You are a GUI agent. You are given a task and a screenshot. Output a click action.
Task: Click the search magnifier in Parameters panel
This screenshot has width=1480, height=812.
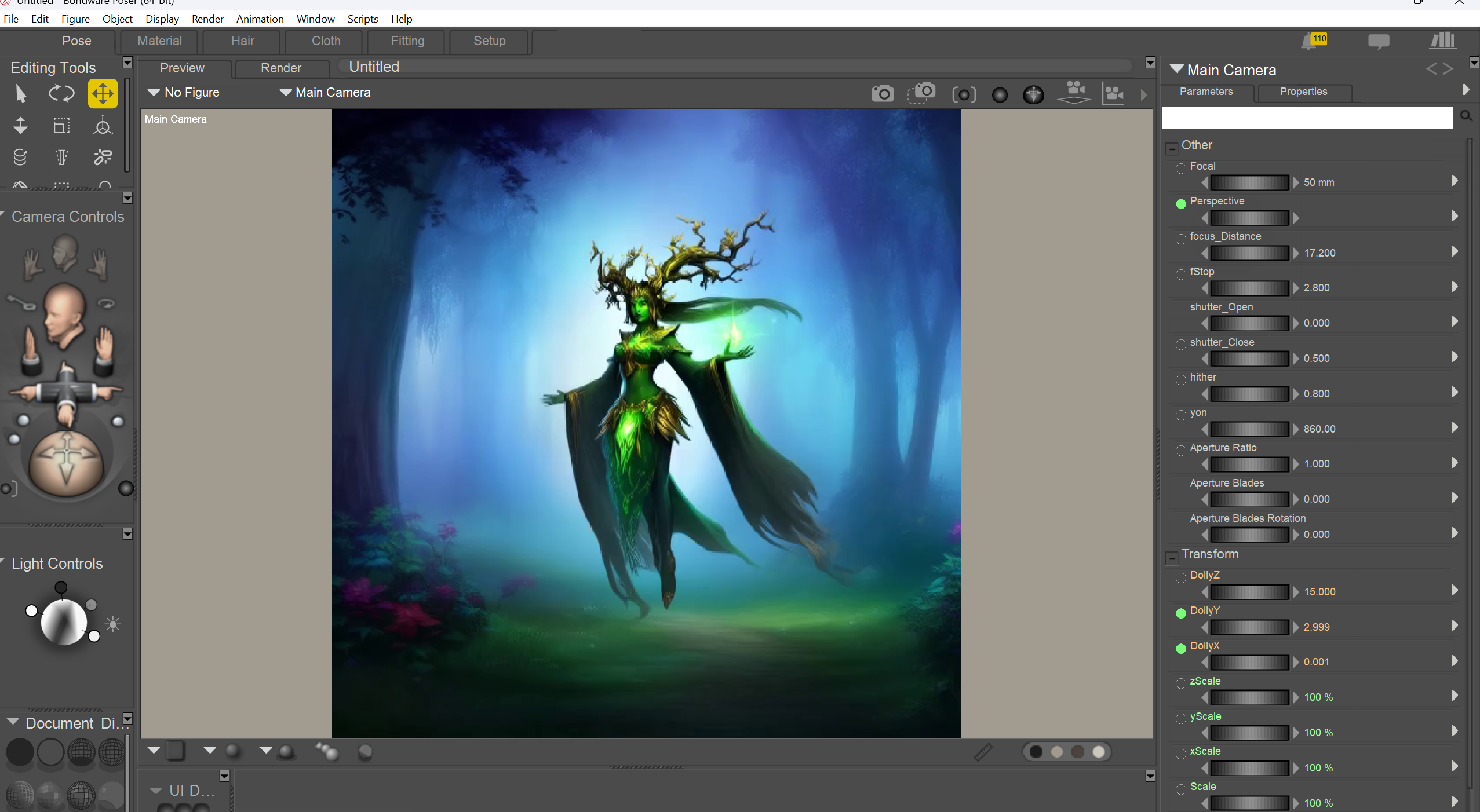(1466, 116)
